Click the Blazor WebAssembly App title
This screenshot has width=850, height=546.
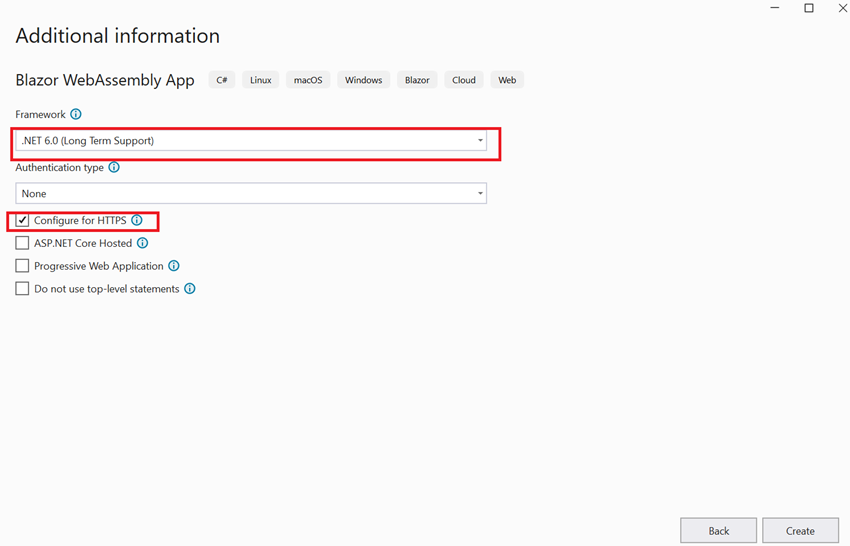(105, 80)
